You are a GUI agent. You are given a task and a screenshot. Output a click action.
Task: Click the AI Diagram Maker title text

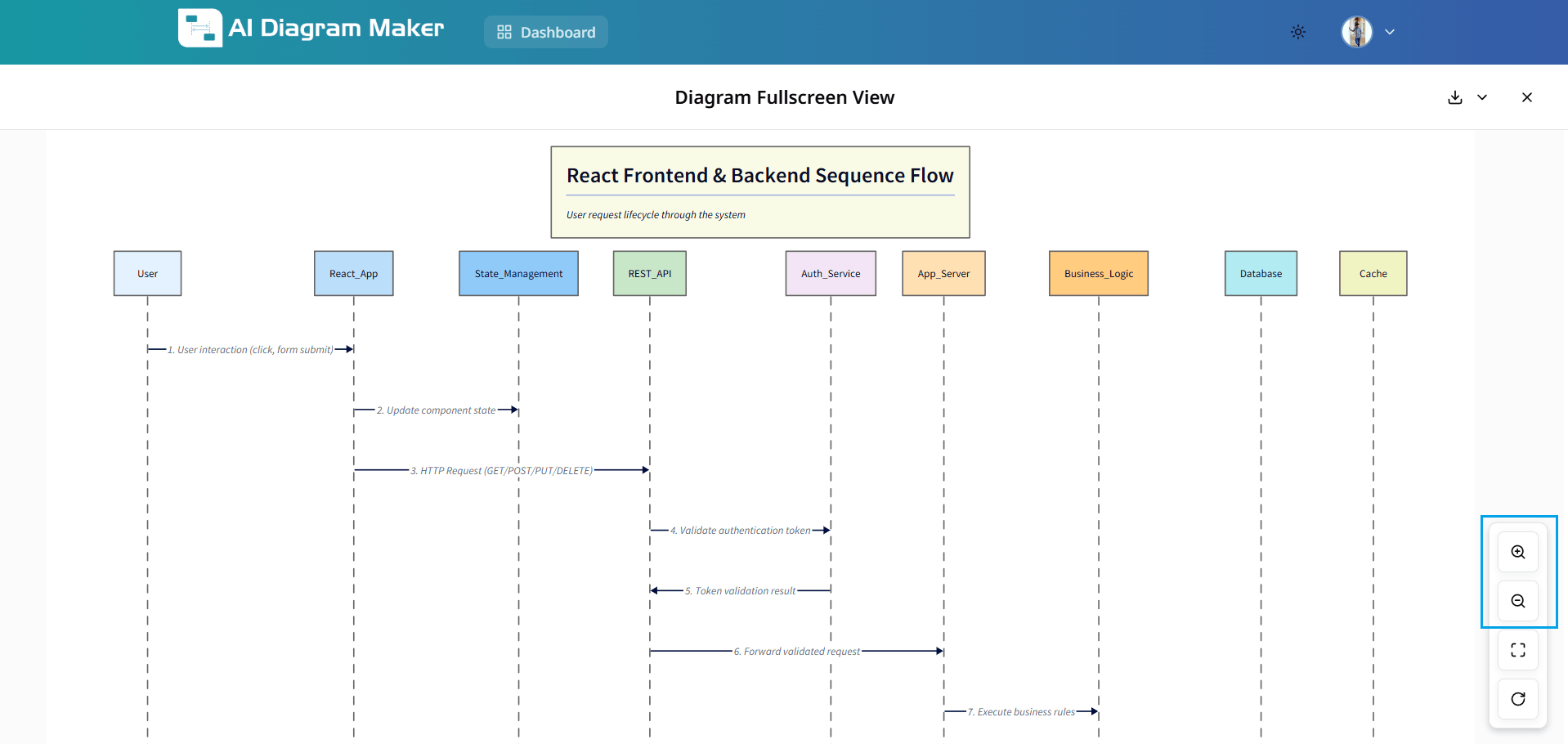tap(336, 29)
